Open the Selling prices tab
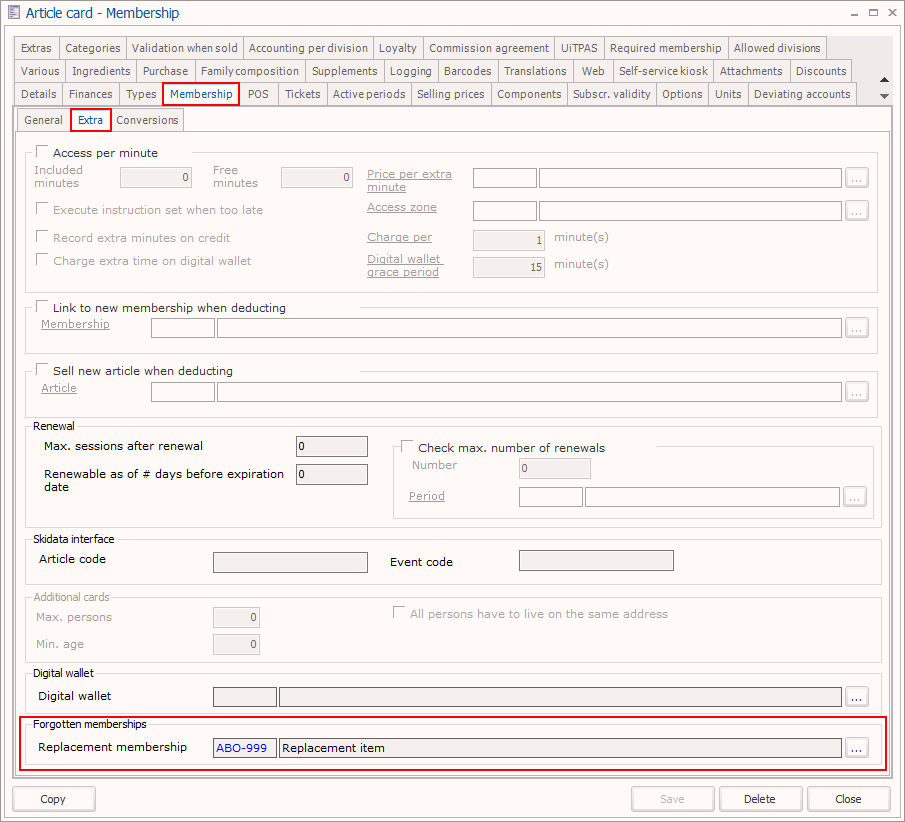 [450, 94]
